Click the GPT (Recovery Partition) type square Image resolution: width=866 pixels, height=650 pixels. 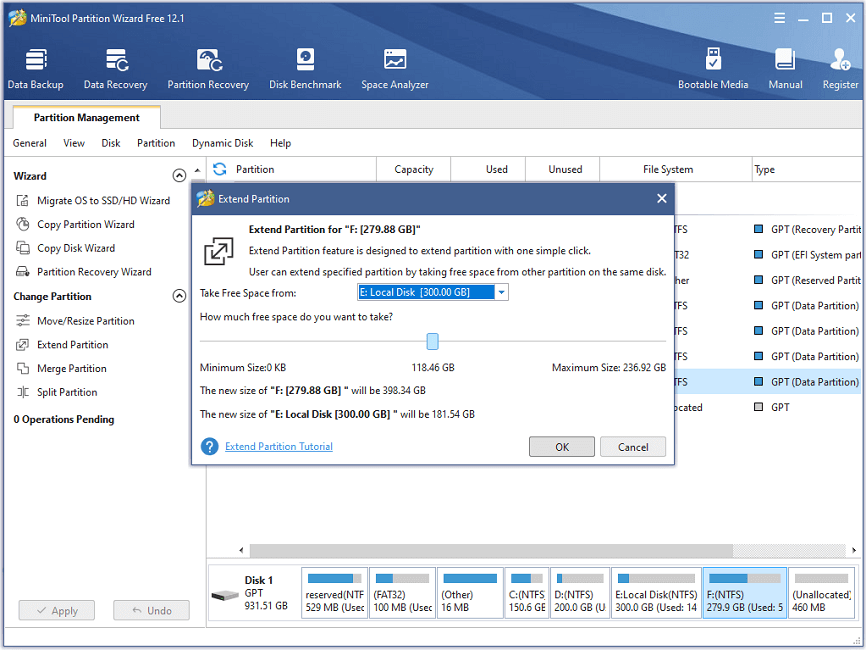[759, 229]
